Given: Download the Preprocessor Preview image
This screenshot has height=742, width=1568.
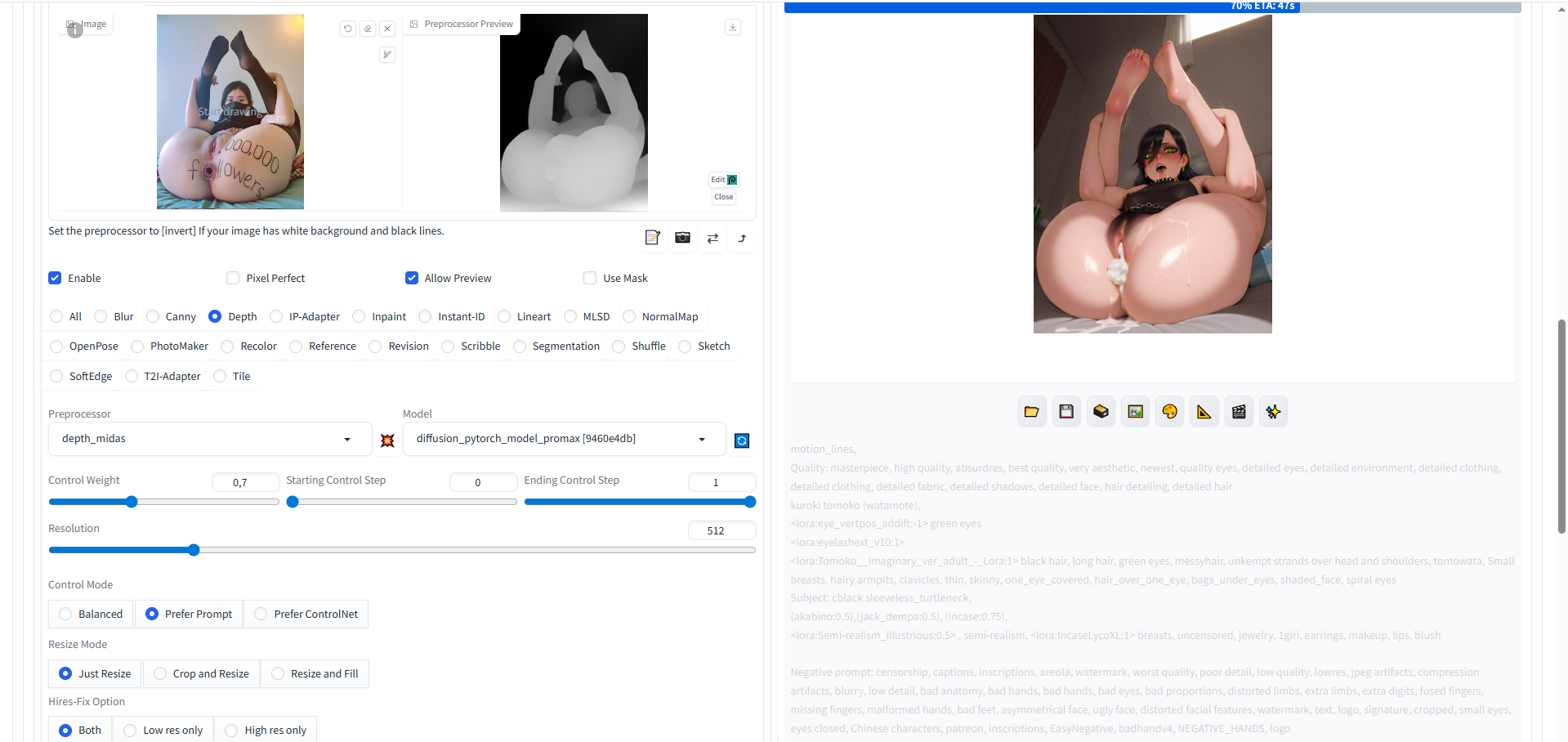Looking at the screenshot, I should click(x=733, y=27).
